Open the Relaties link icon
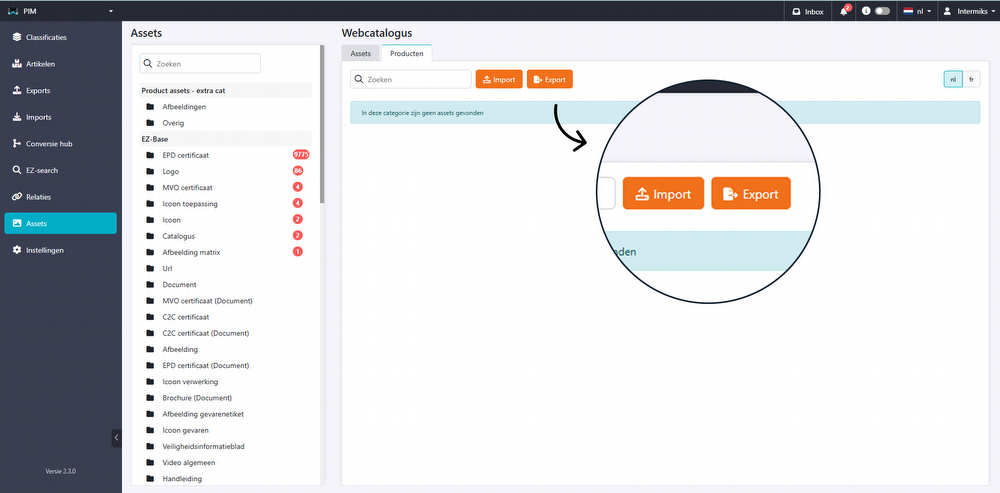 click(x=17, y=197)
